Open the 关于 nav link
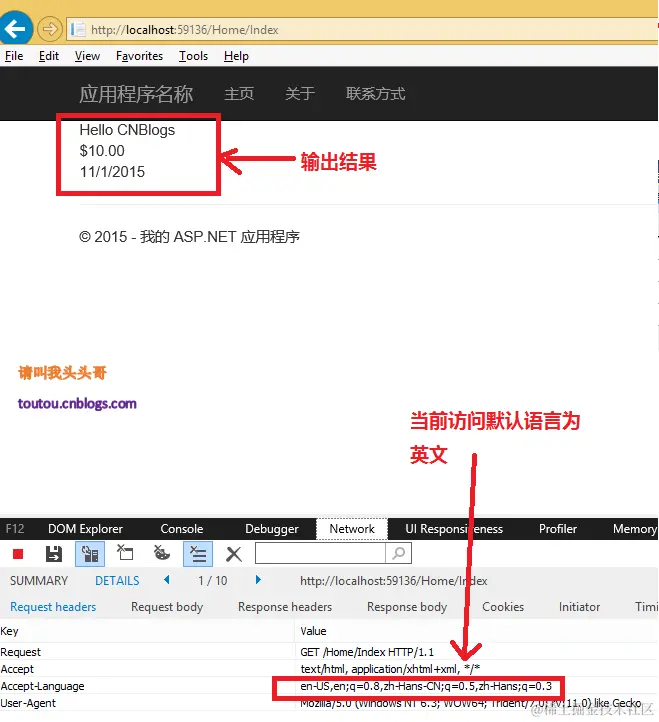This screenshot has height=722, width=659. (300, 94)
